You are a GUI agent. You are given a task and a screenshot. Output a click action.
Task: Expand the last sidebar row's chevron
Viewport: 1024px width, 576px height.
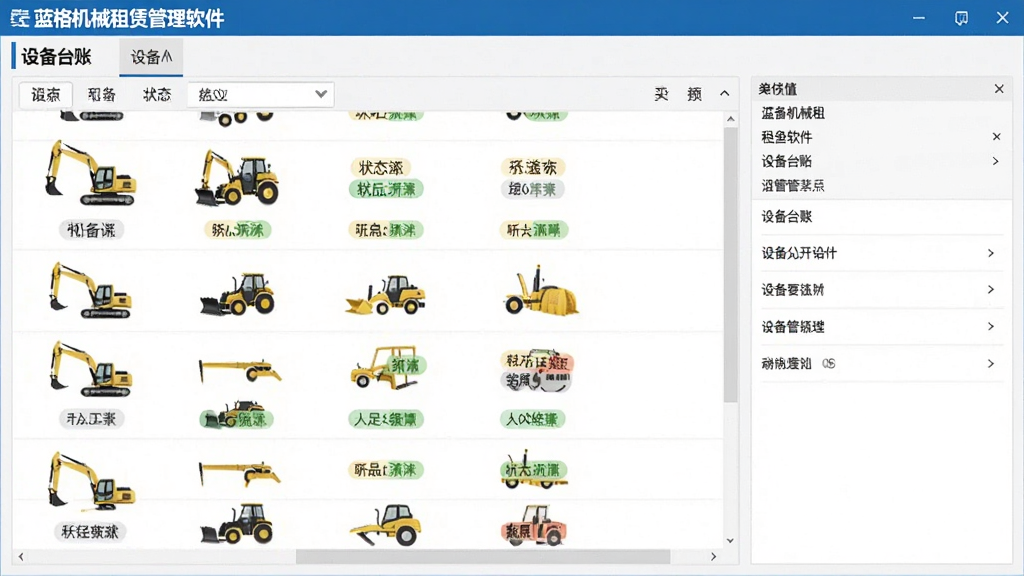[991, 364]
